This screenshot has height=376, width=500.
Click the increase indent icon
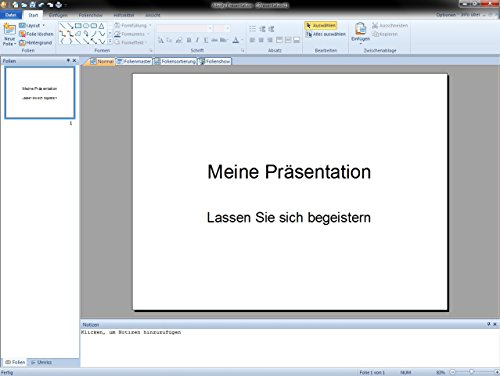[x=271, y=29]
